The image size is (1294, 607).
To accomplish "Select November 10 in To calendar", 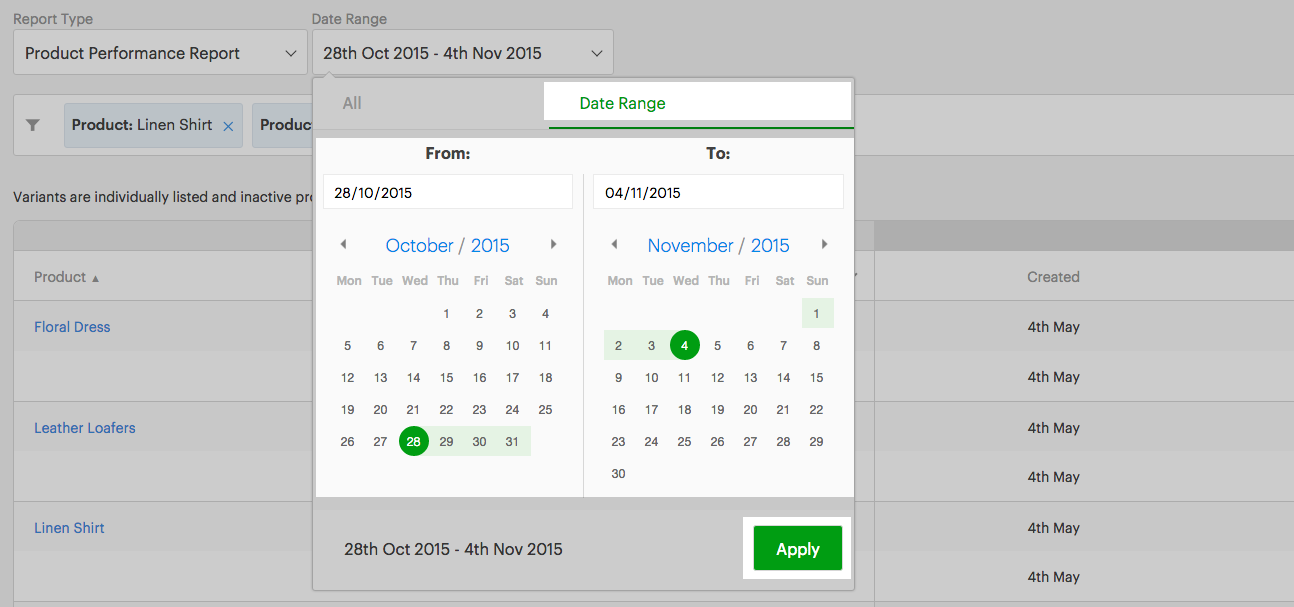I will tap(652, 378).
